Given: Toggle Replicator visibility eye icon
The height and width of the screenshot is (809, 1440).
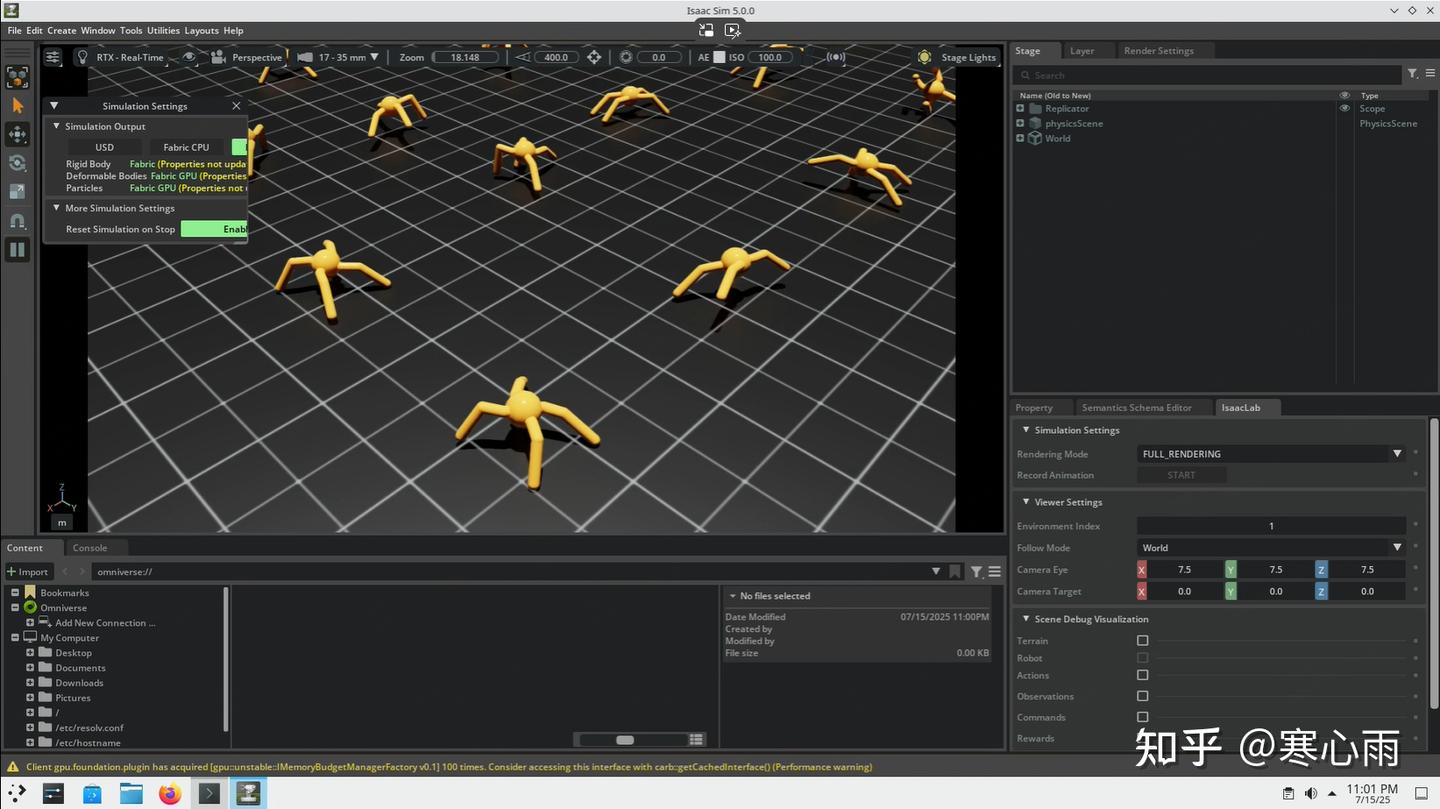Looking at the screenshot, I should (1344, 109).
